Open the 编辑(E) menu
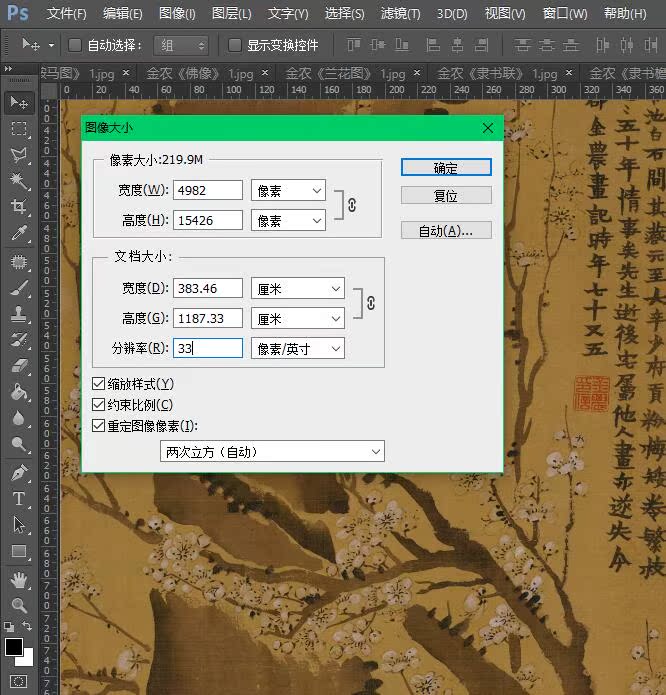666x695 pixels. 123,14
